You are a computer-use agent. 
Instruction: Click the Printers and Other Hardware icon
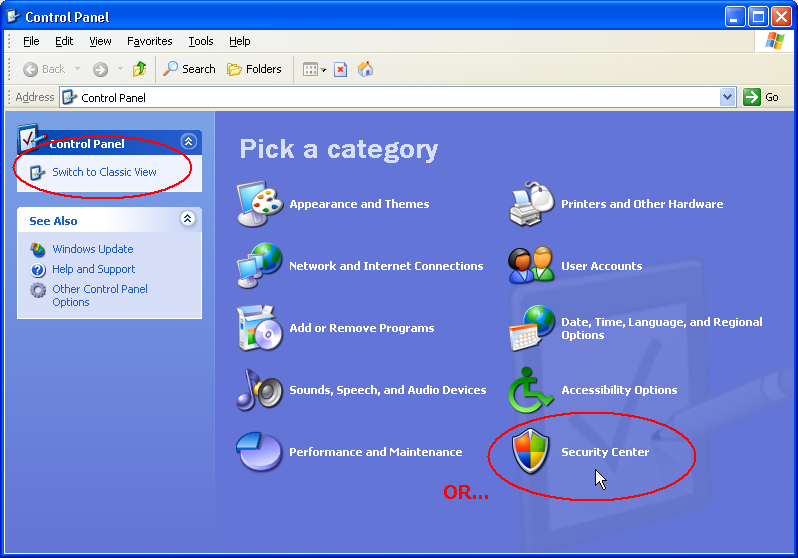(x=532, y=204)
